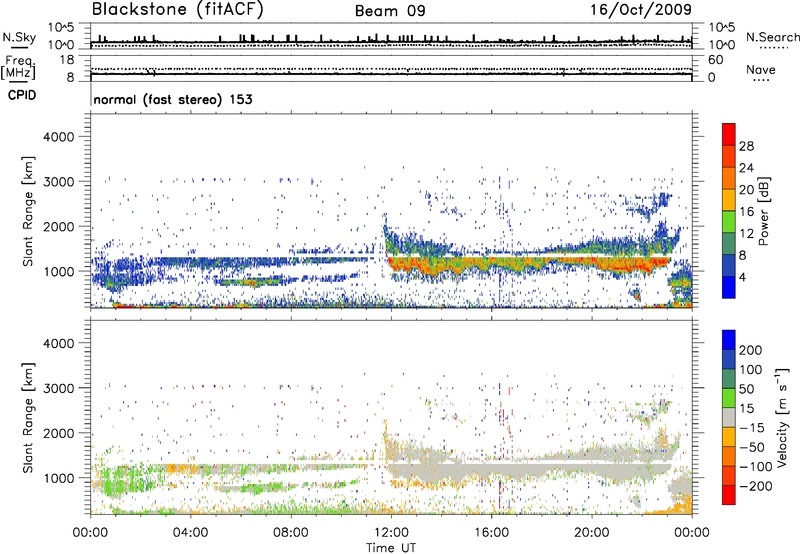Viewport: 800px width, 554px height.
Task: Click the "1000" tick of the power panel
Action: click(x=59, y=271)
